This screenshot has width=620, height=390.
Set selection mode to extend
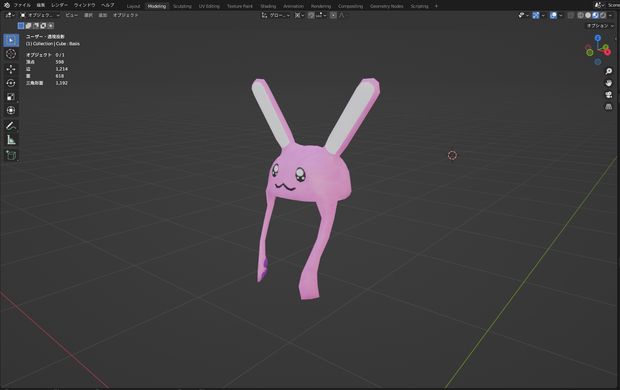coord(28,26)
